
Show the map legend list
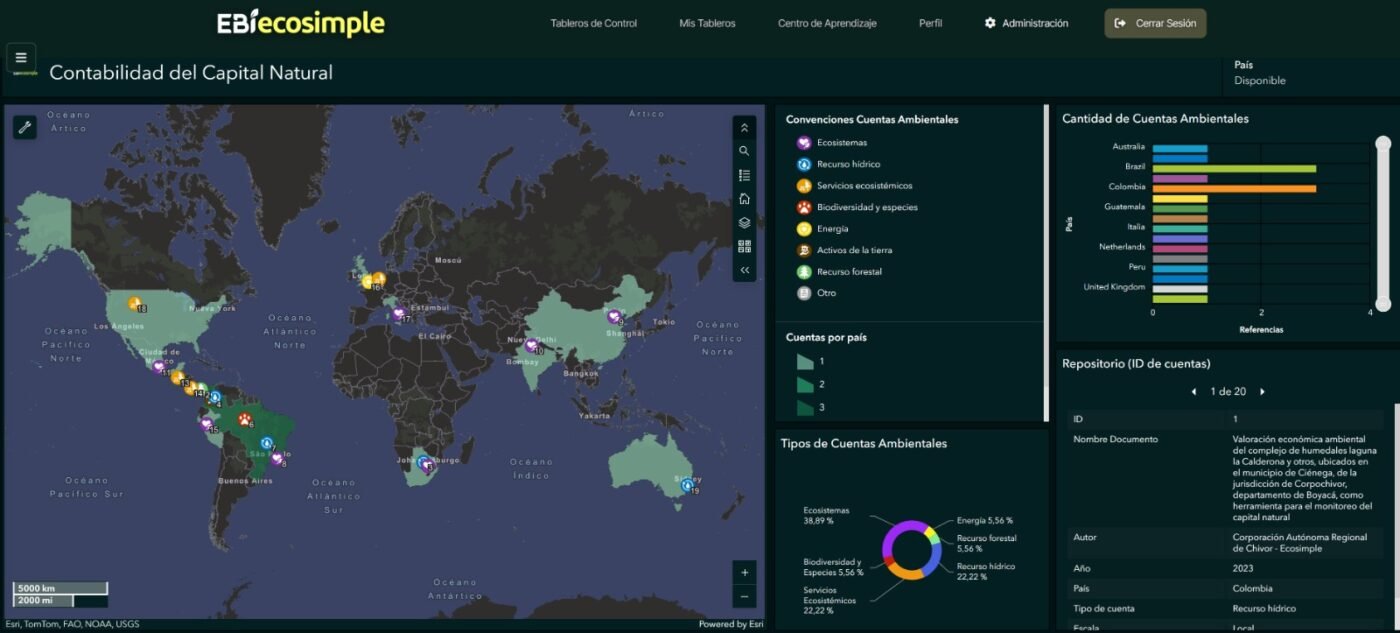click(x=744, y=175)
